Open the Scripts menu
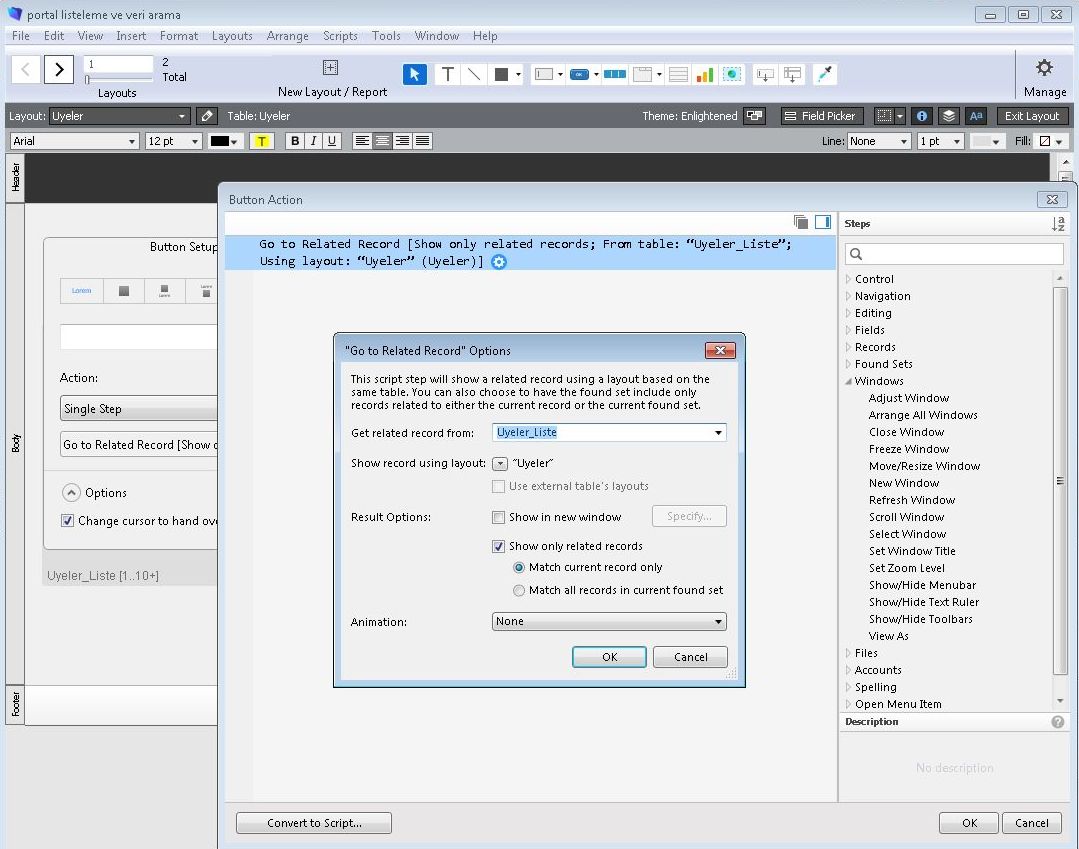Viewport: 1079px width, 849px height. point(340,36)
